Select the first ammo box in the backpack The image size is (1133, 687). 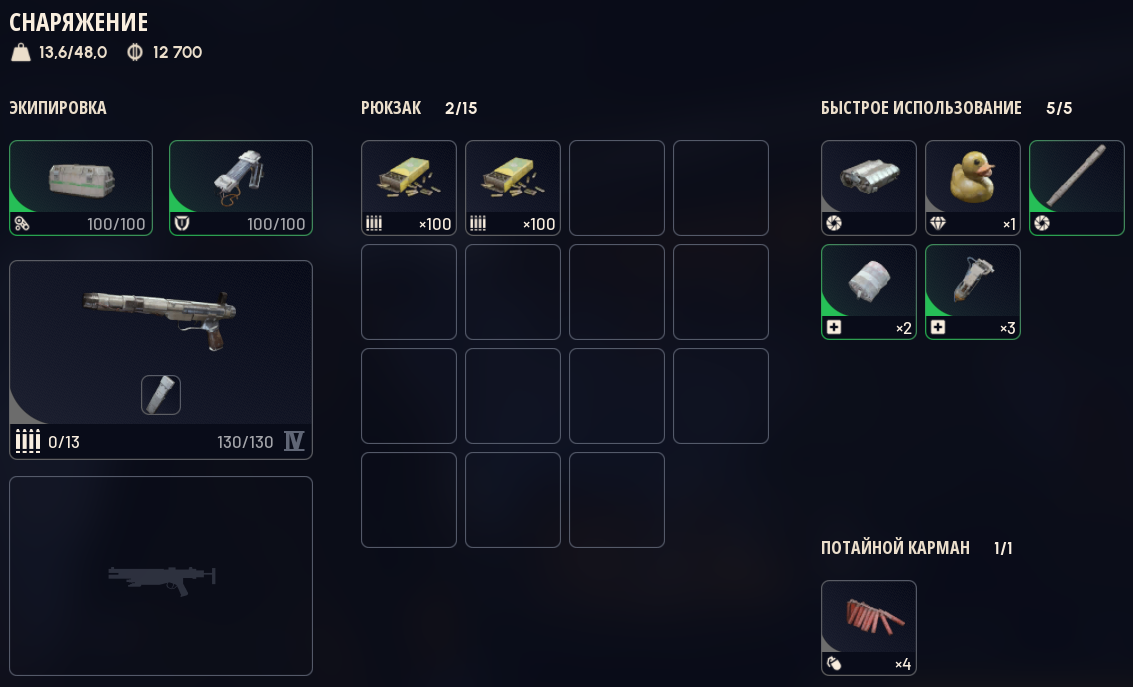tap(409, 188)
